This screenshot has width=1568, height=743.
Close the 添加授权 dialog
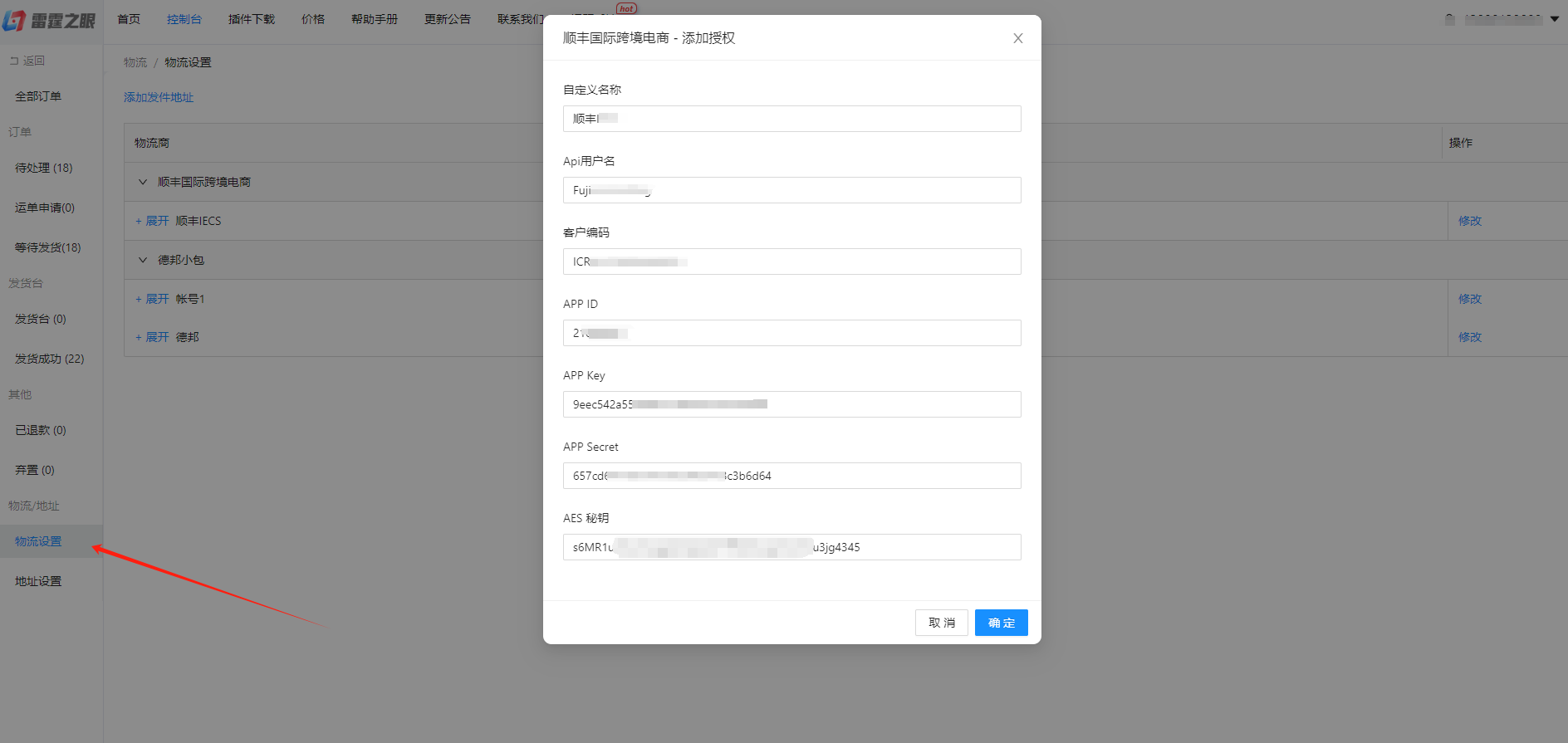click(x=1018, y=38)
